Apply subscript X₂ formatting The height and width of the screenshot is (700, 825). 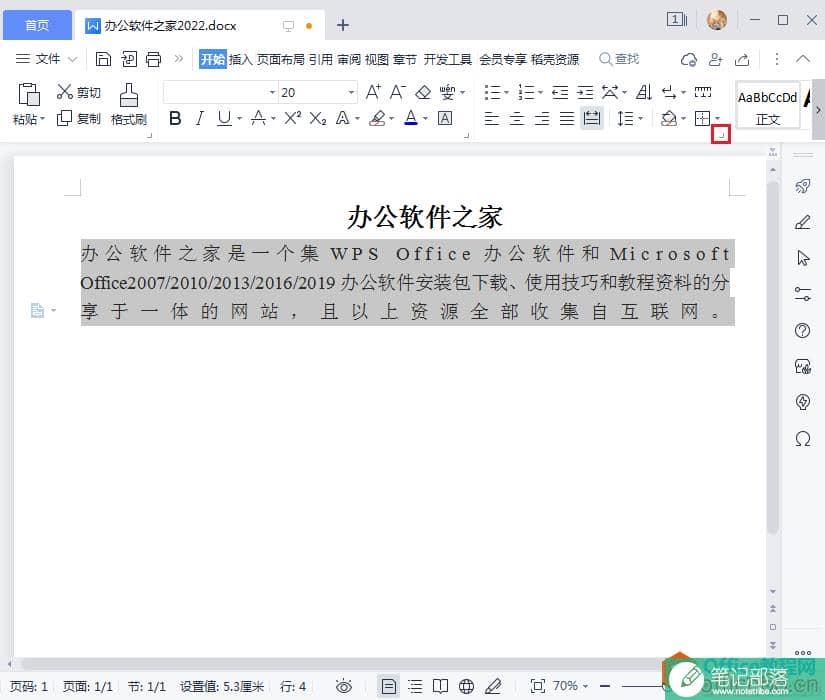317,118
